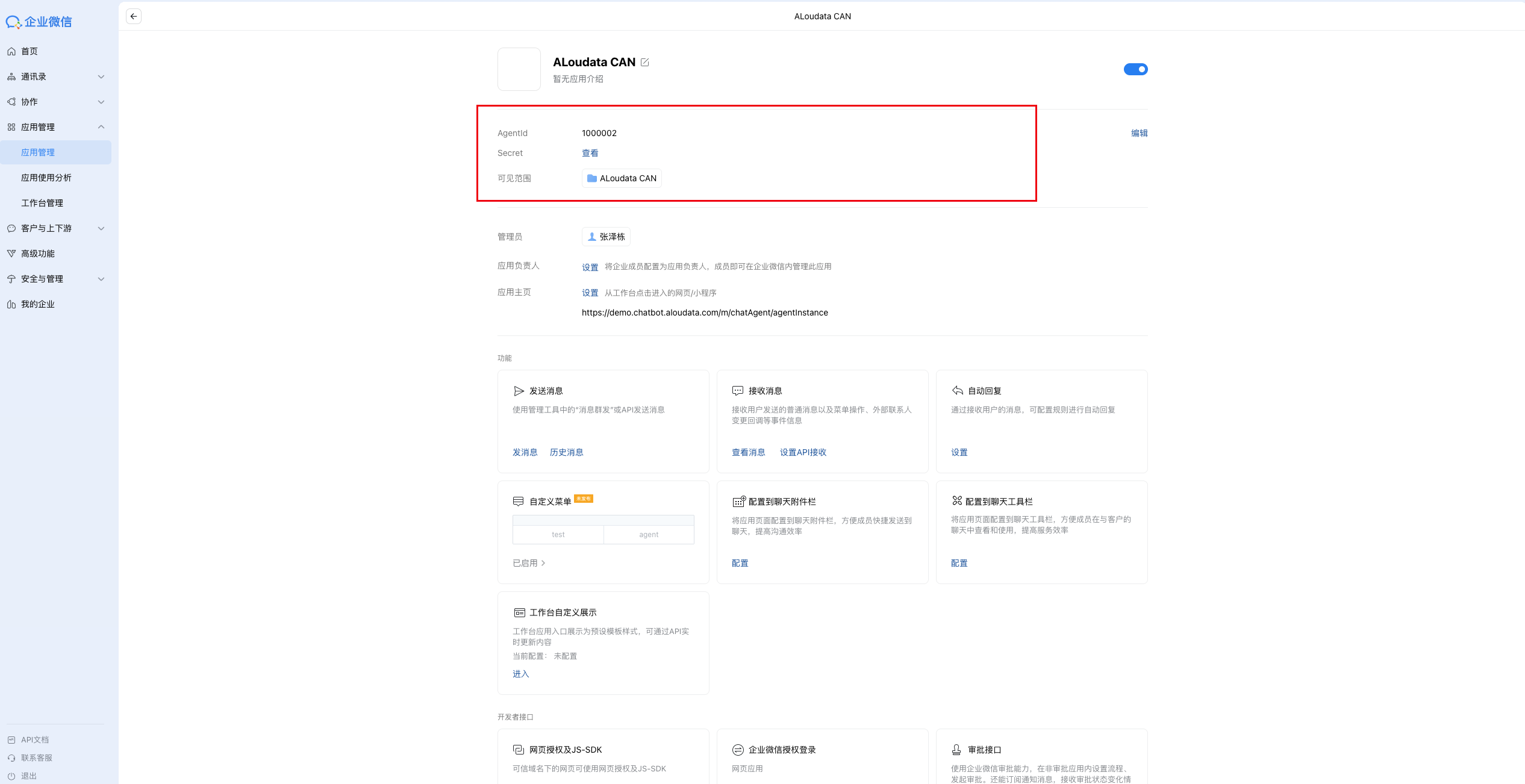Click the edit pencil next to ALoudata CAN
The height and width of the screenshot is (784, 1525).
(644, 63)
